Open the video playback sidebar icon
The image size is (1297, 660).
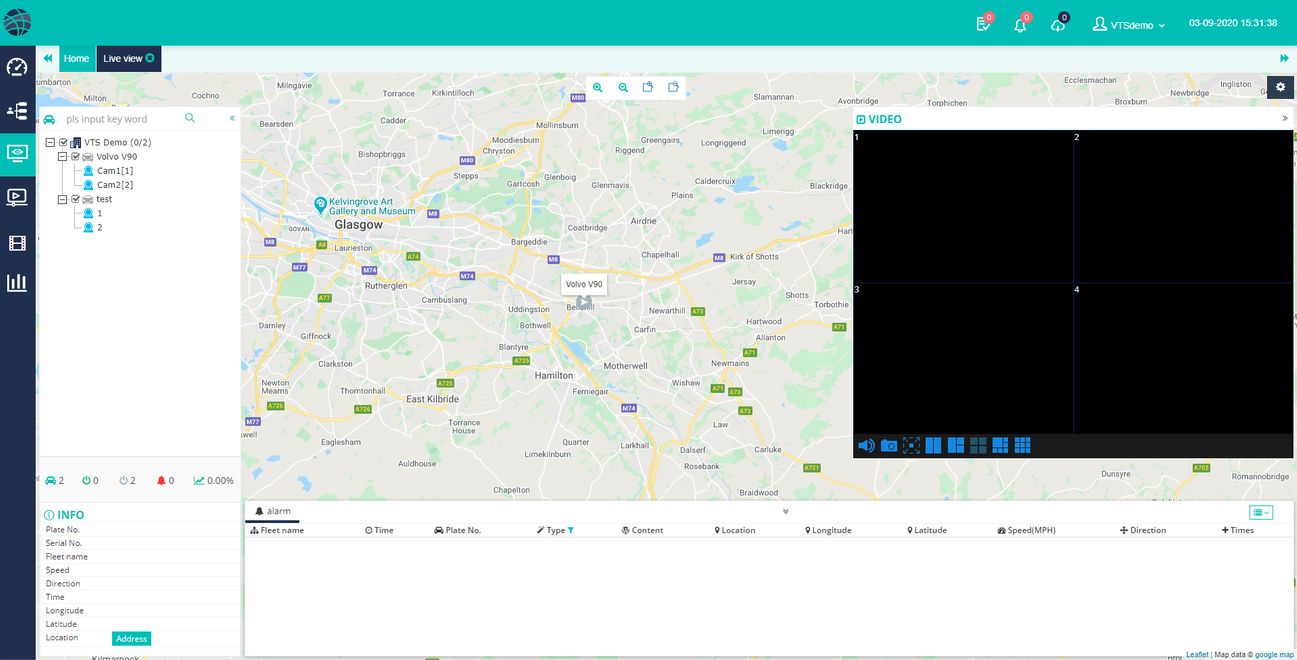tap(17, 197)
